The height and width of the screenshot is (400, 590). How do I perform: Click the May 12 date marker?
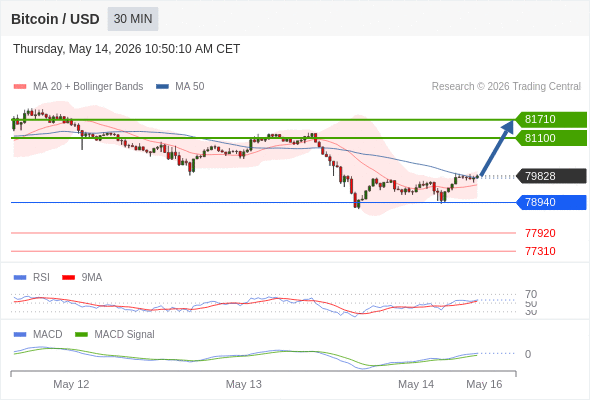pyautogui.click(x=71, y=384)
